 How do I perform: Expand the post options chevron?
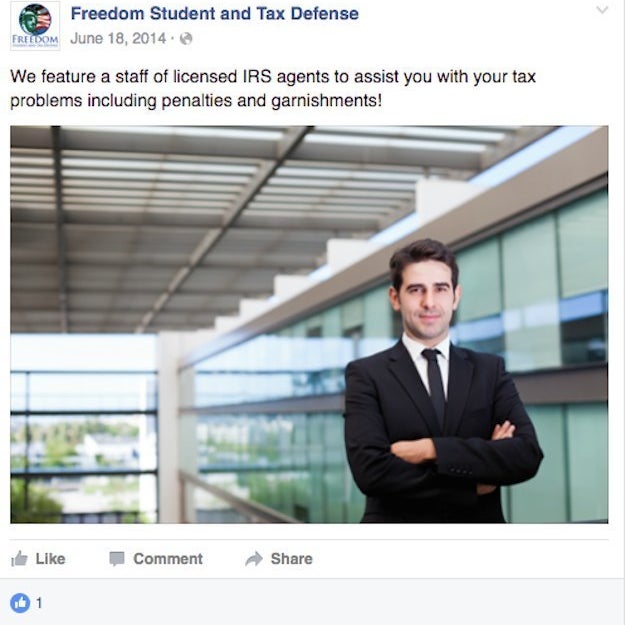pyautogui.click(x=602, y=10)
